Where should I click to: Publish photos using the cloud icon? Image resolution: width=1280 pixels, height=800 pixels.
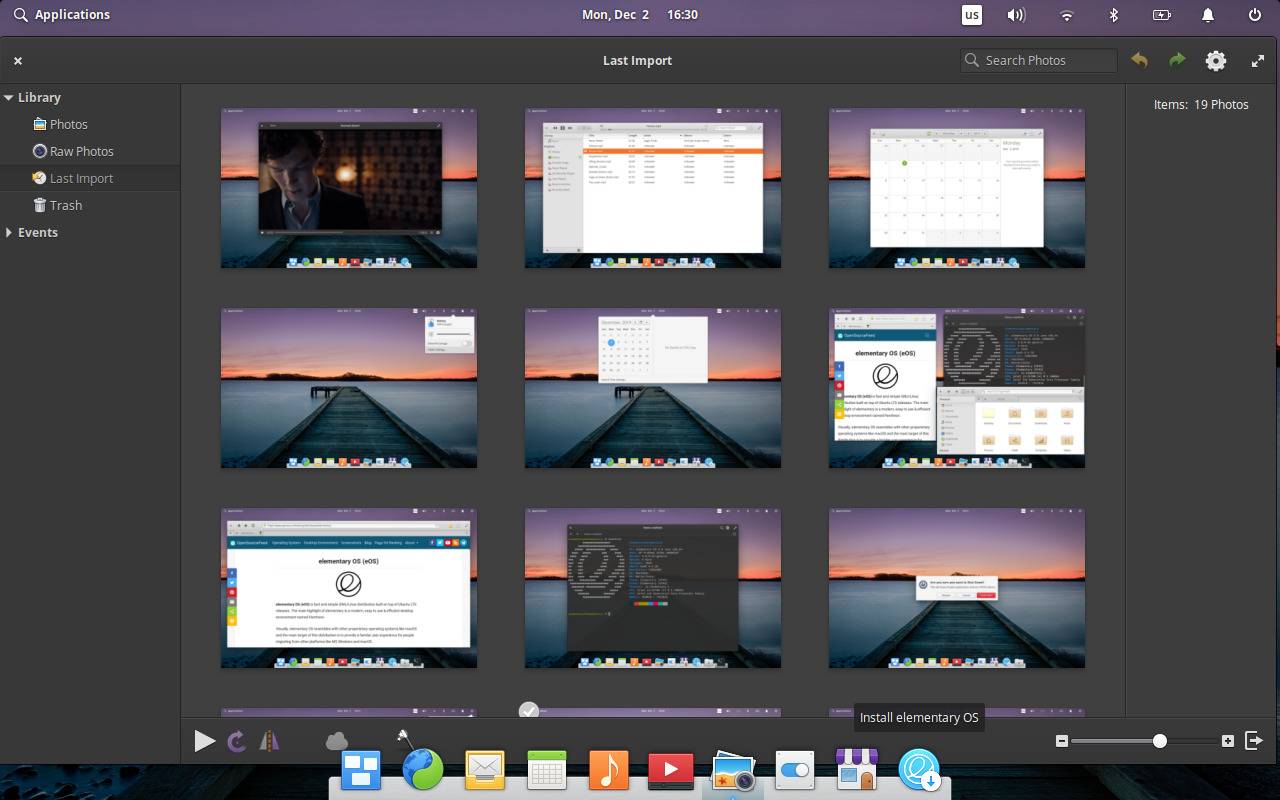[x=336, y=741]
